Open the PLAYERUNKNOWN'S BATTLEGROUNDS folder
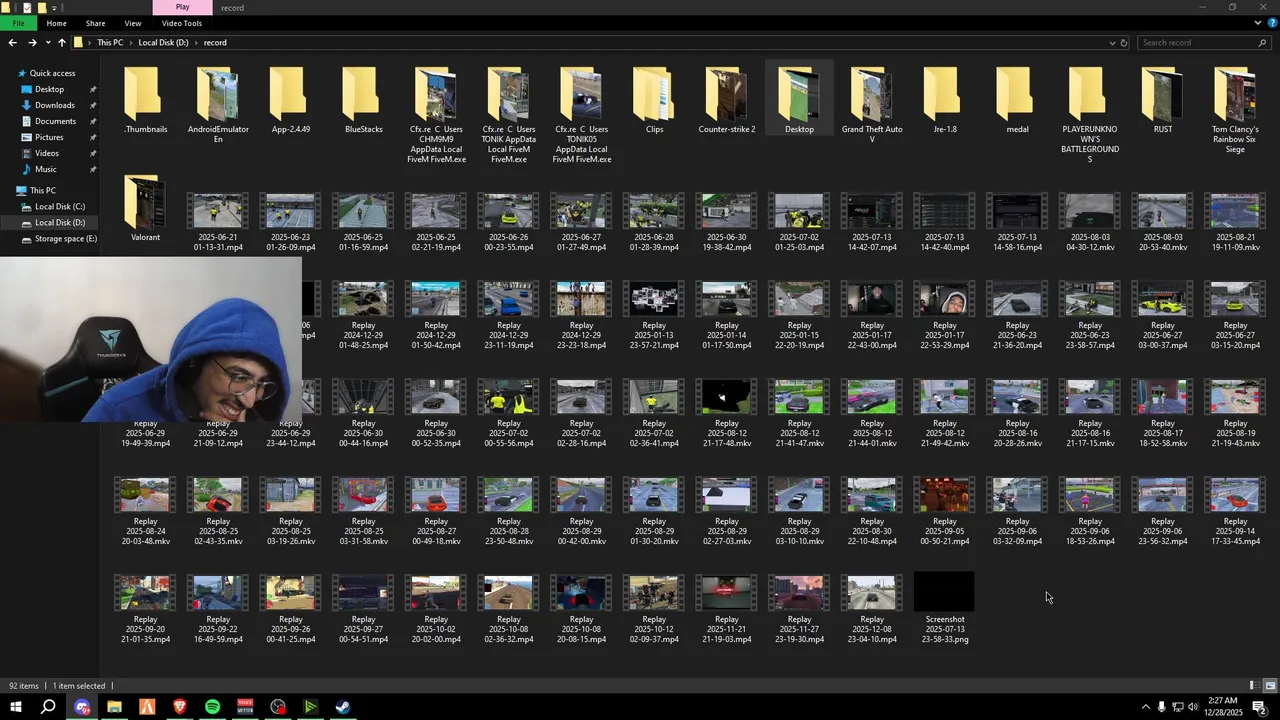Viewport: 1280px width, 720px height. pyautogui.click(x=1090, y=115)
